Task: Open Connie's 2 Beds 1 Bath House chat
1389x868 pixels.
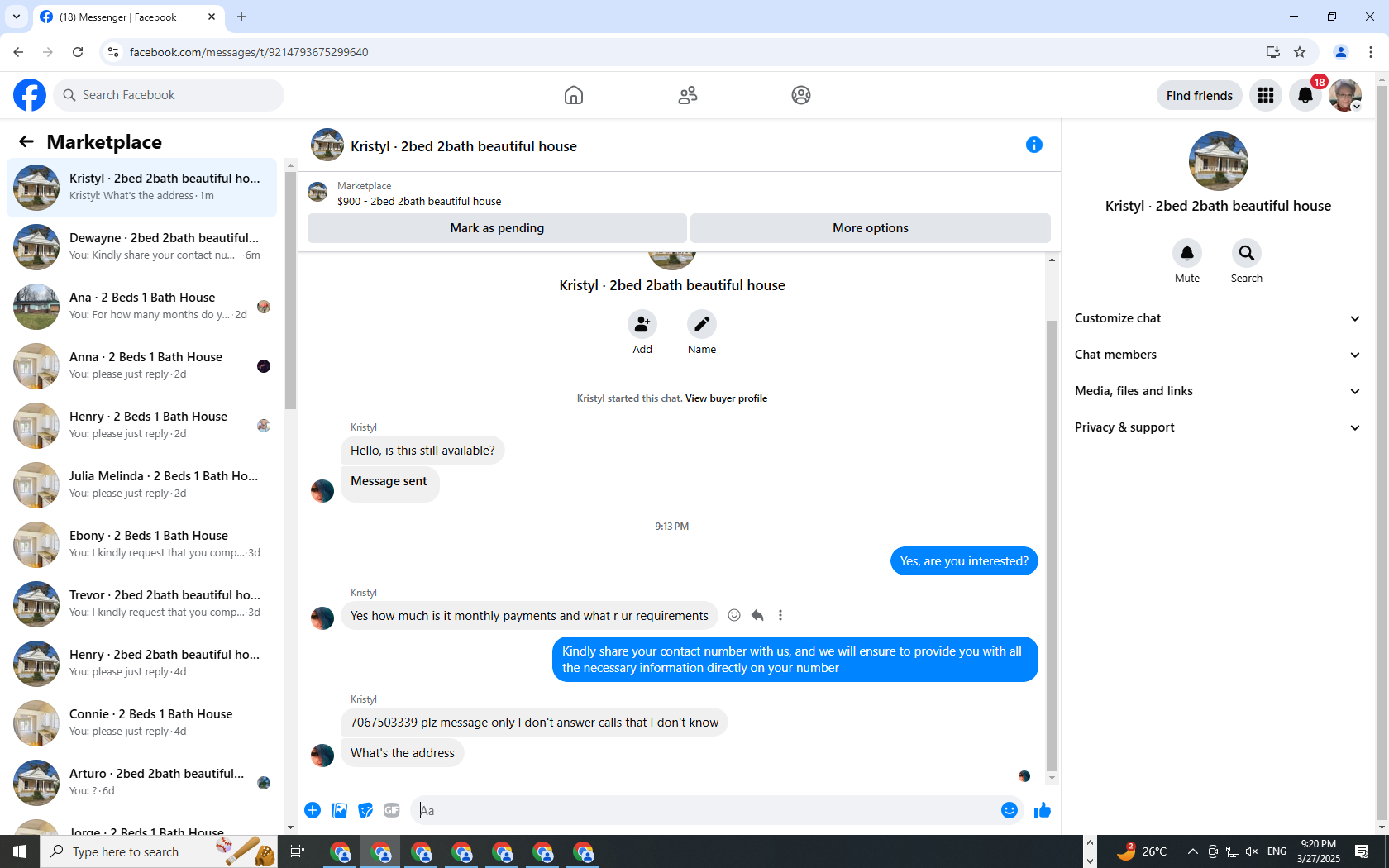Action: tap(142, 723)
